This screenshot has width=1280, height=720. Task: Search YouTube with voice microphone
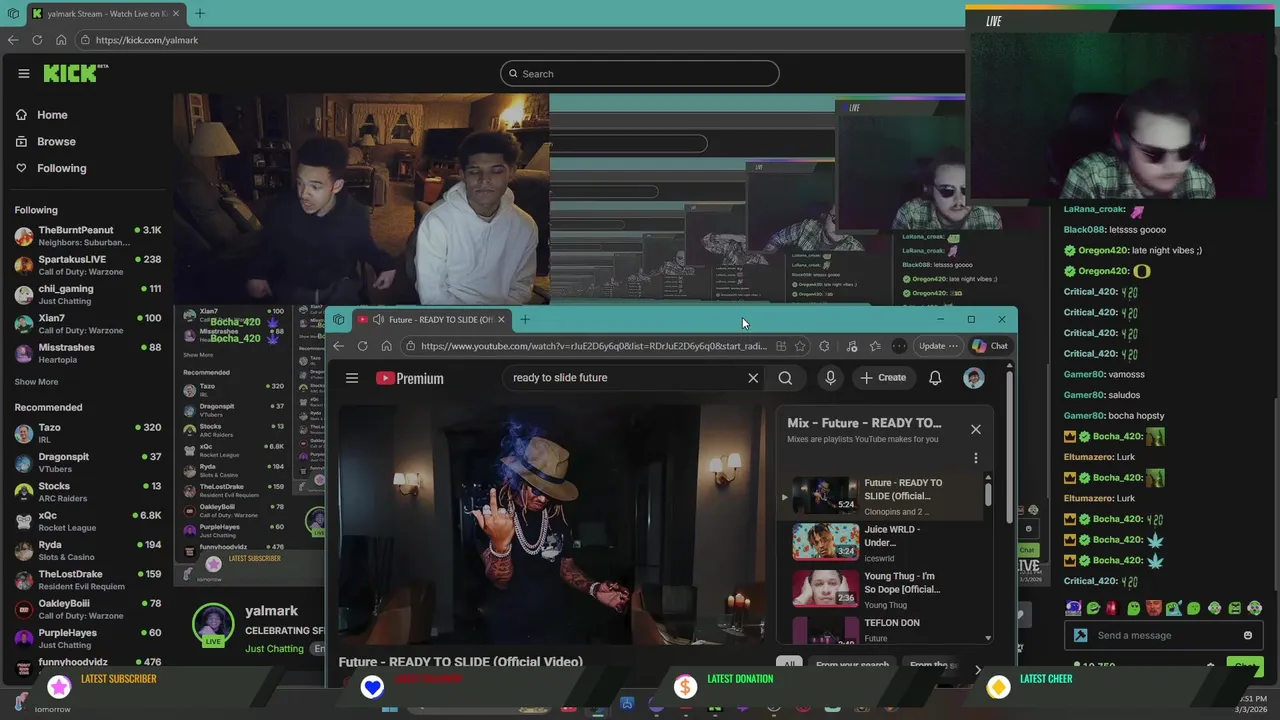(x=830, y=378)
